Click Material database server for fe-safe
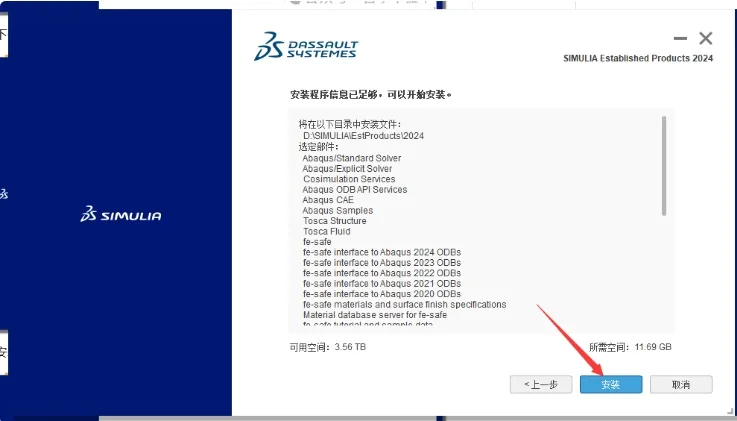737x421 pixels. (375, 315)
